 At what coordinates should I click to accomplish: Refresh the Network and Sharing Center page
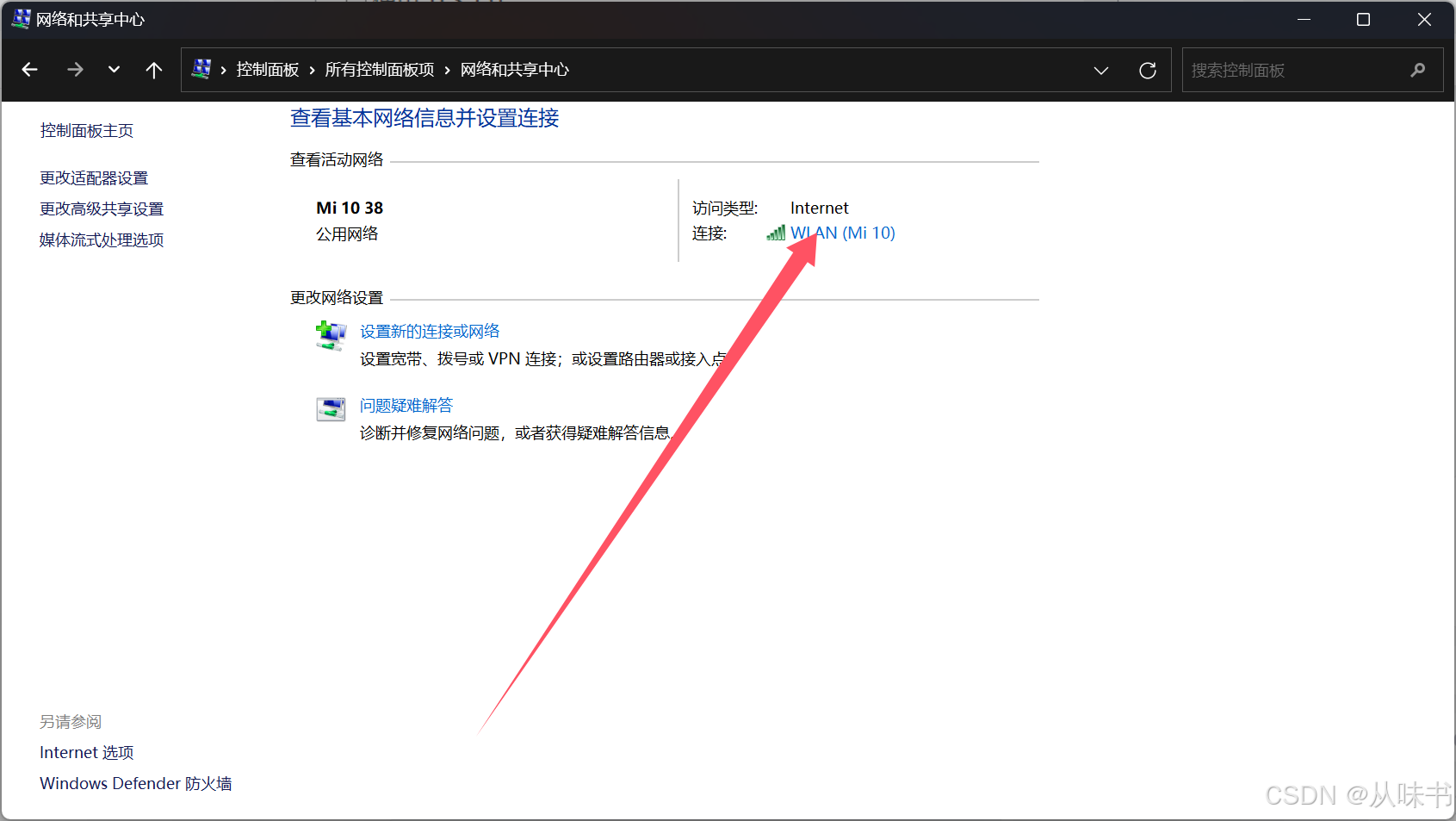(1148, 71)
